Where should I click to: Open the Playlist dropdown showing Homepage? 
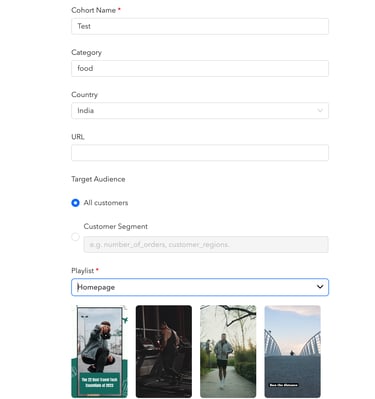click(x=200, y=287)
